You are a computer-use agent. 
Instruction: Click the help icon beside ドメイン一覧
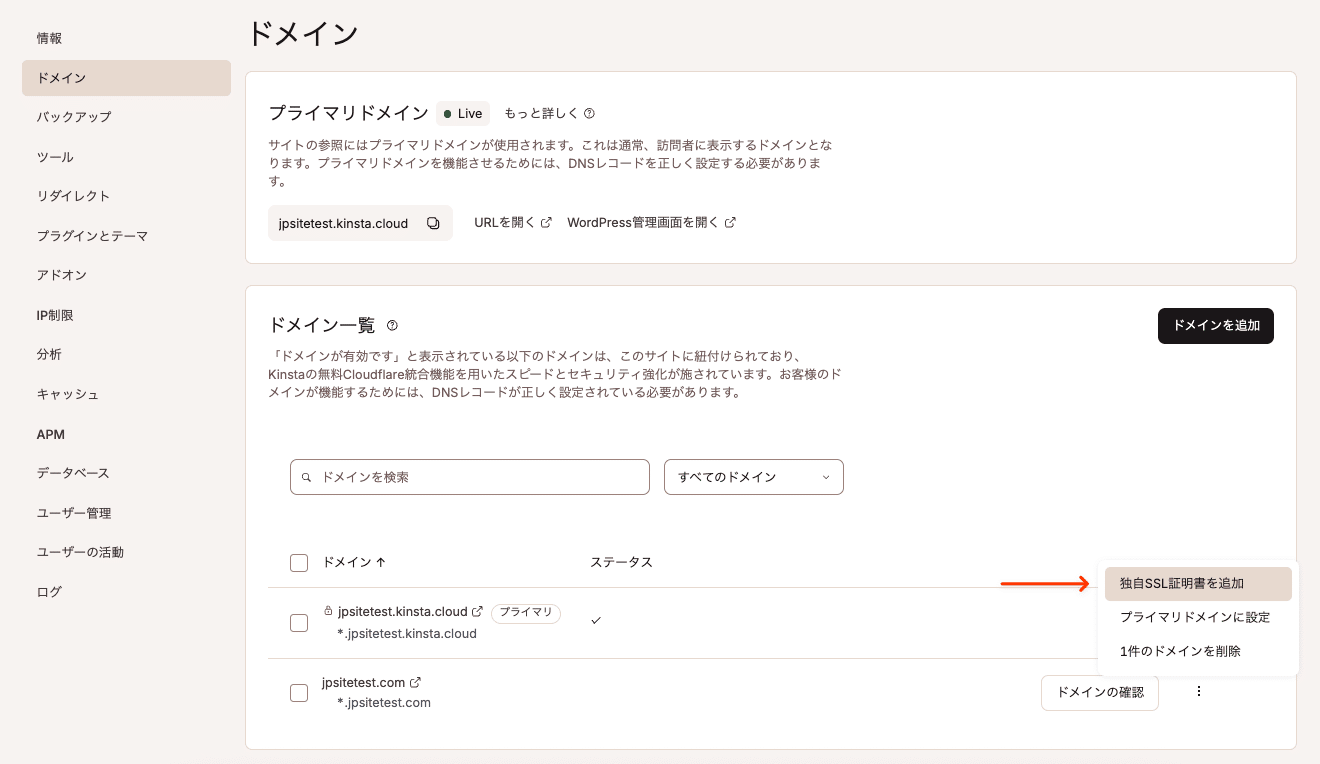click(x=392, y=324)
